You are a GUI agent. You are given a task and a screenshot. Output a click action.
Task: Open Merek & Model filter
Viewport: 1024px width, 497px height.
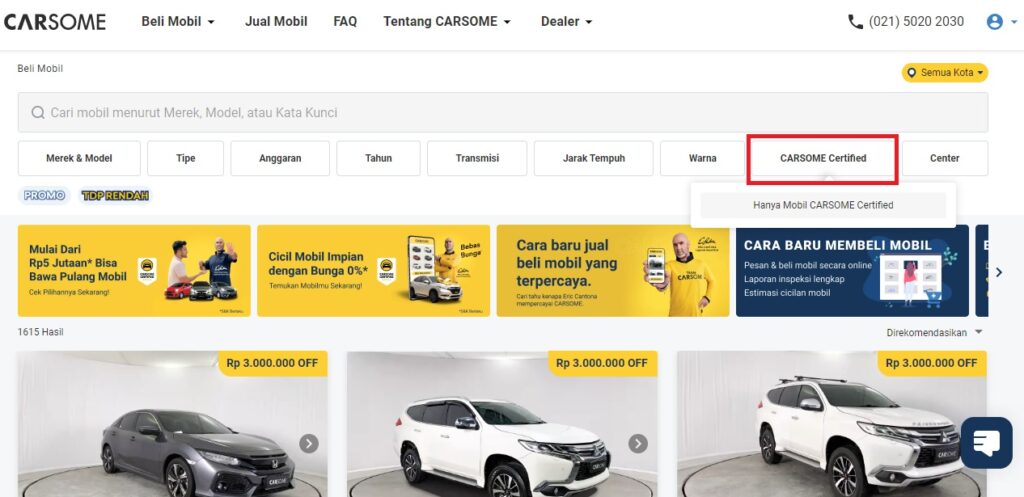click(79, 158)
